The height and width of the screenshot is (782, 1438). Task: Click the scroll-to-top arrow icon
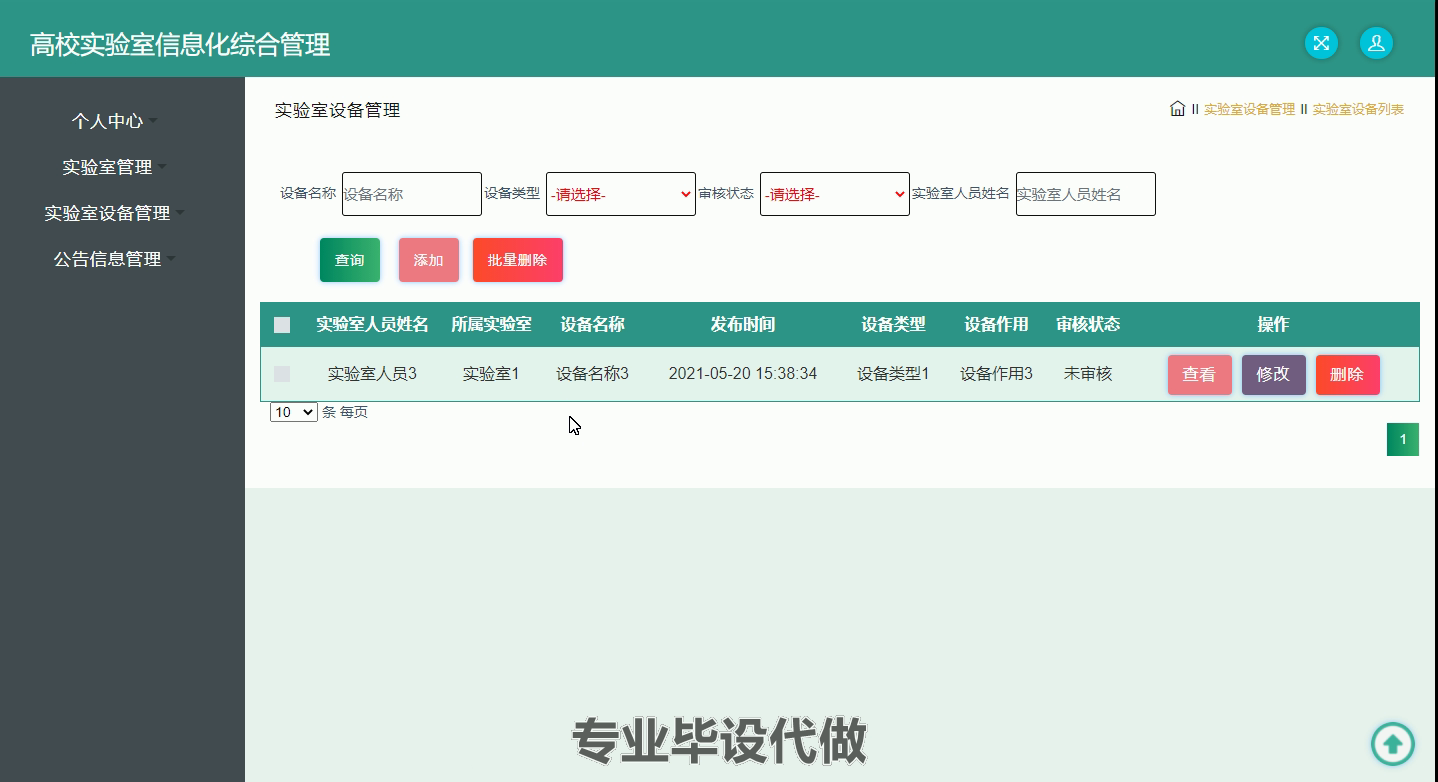coord(1392,744)
